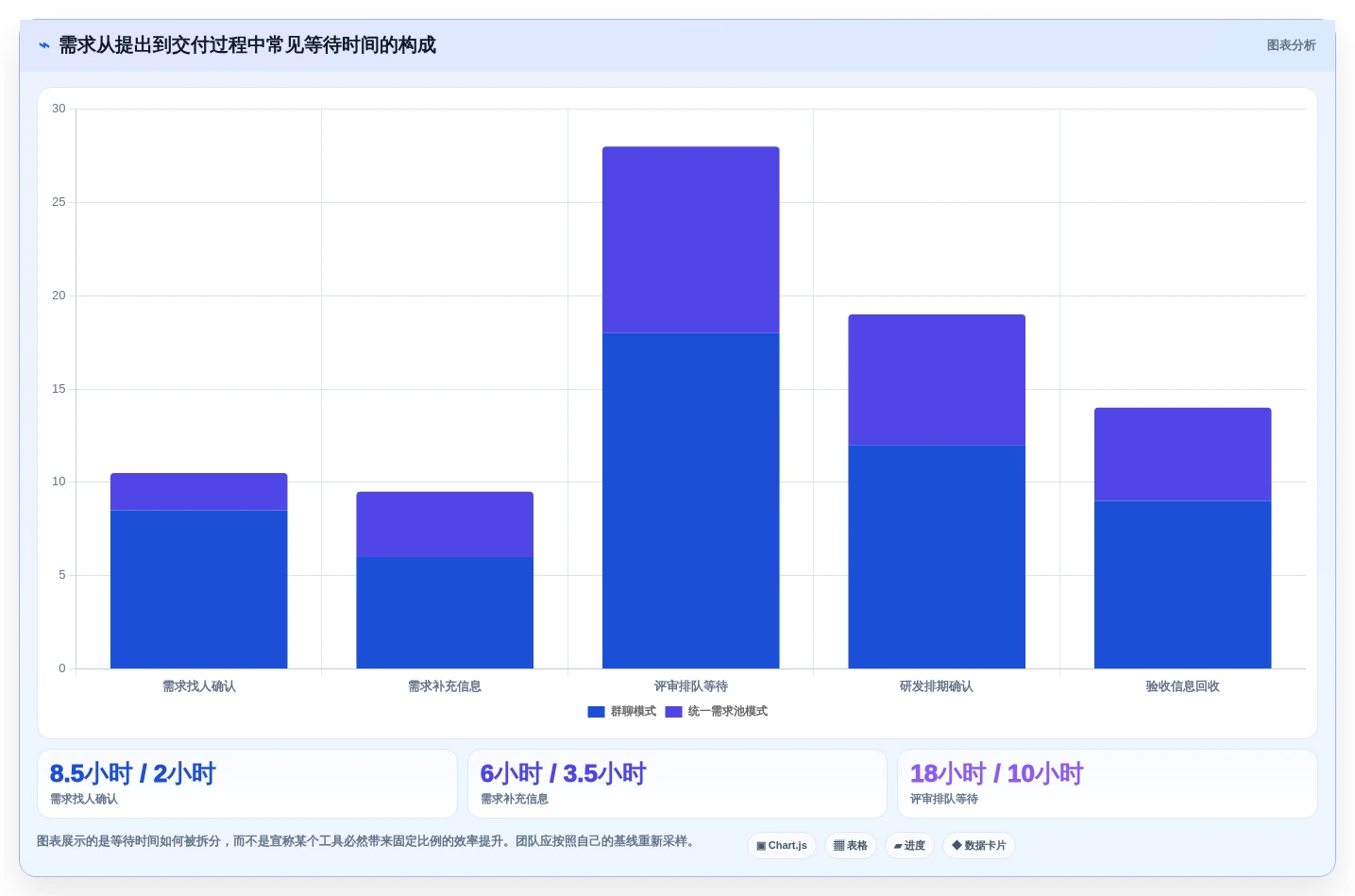The image size is (1355, 896).
Task: Click the 评审排队等待 caption in third card
Action: click(944, 799)
